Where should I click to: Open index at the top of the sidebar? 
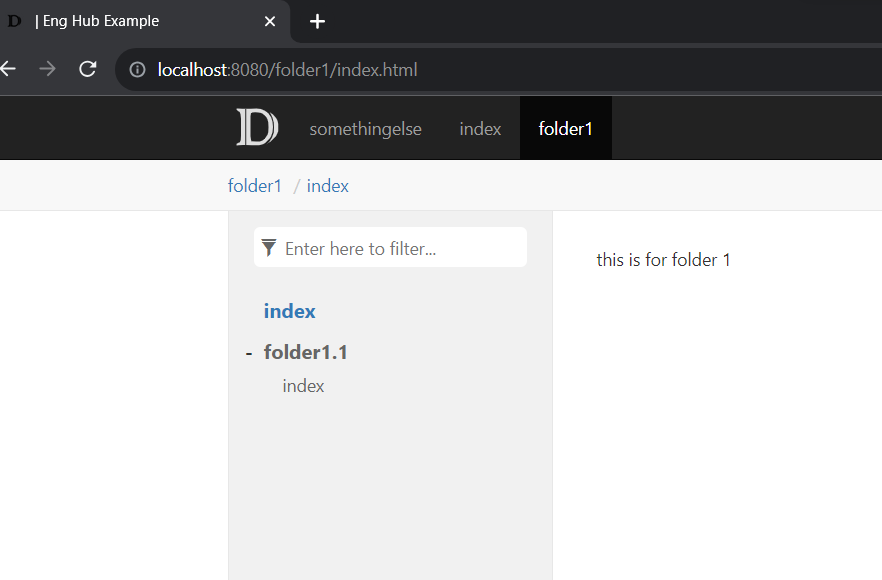289,311
